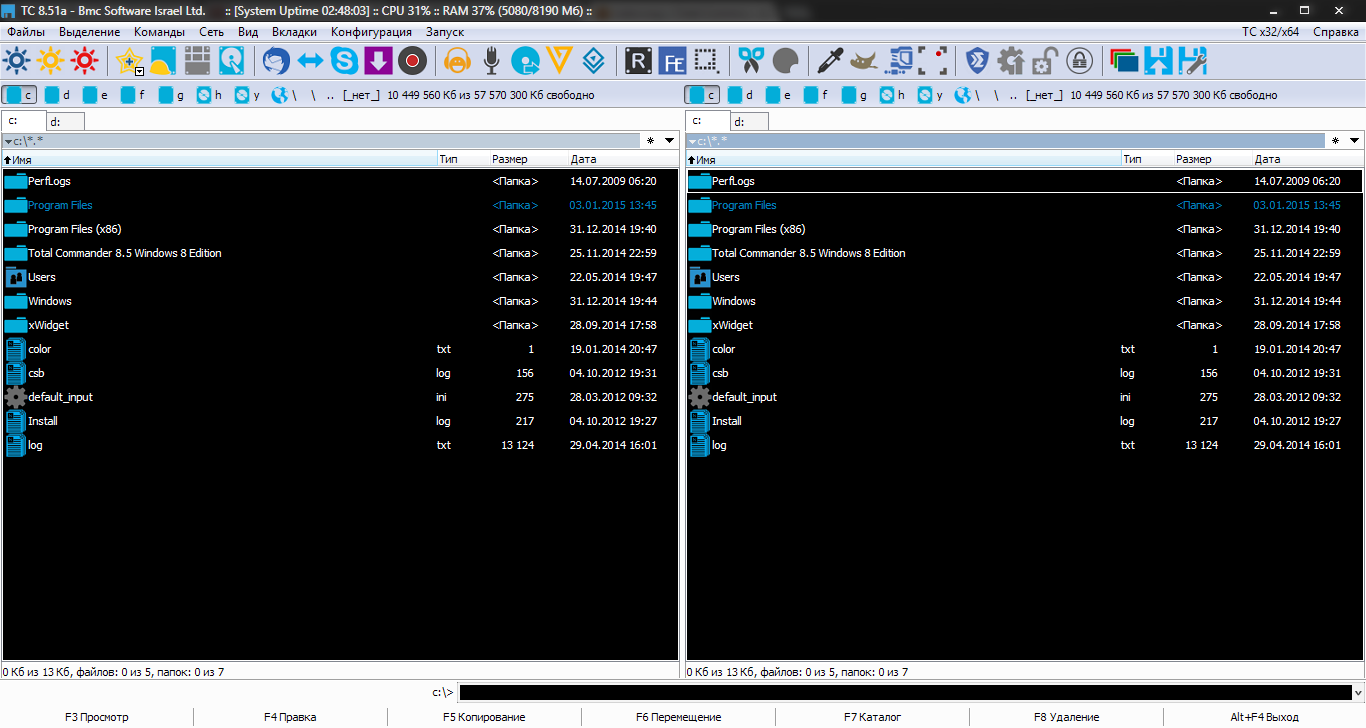This screenshot has height=728, width=1366.
Task: Open the eyedropper color picker tool
Action: coord(830,61)
